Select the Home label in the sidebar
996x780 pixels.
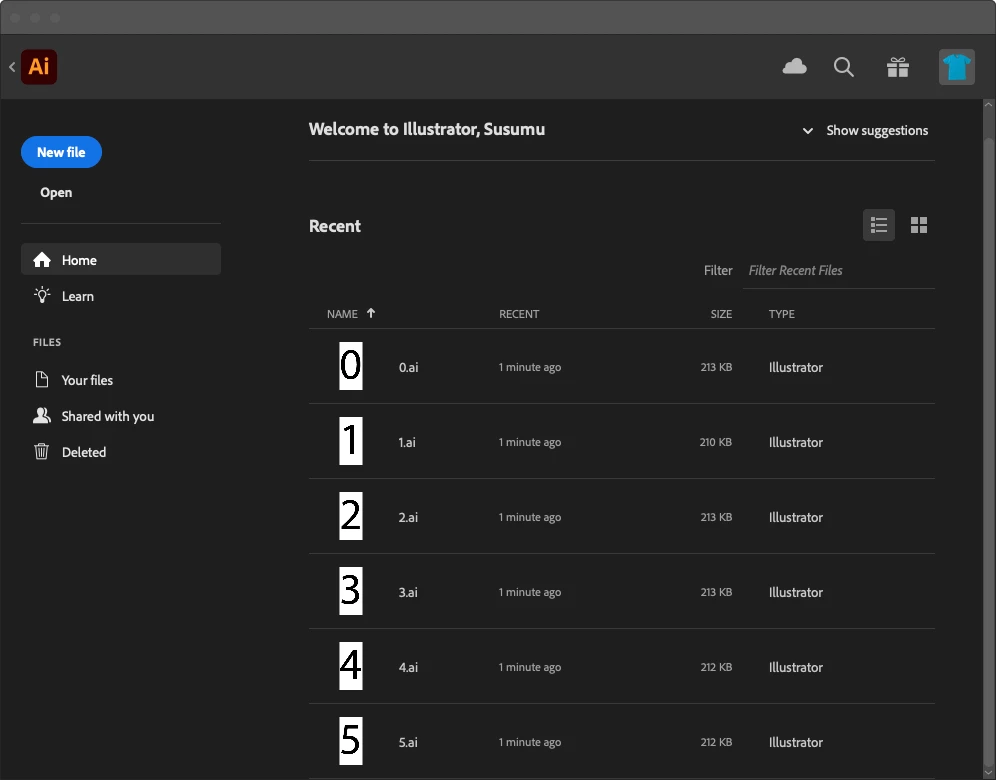tap(79, 260)
